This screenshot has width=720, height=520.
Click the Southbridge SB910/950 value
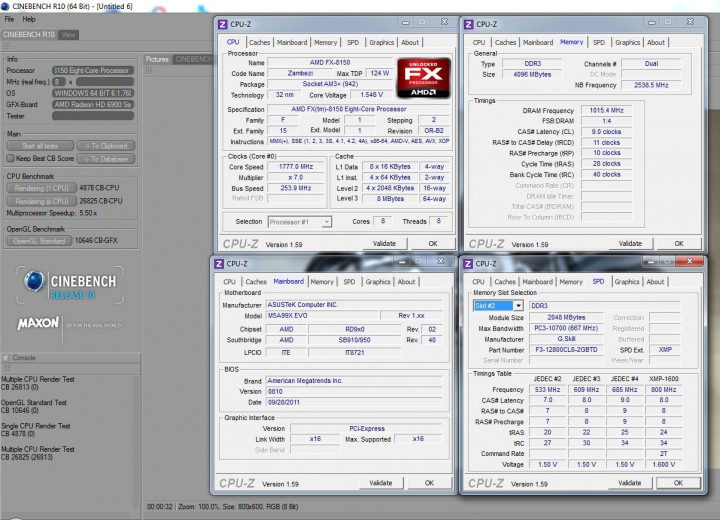(354, 340)
